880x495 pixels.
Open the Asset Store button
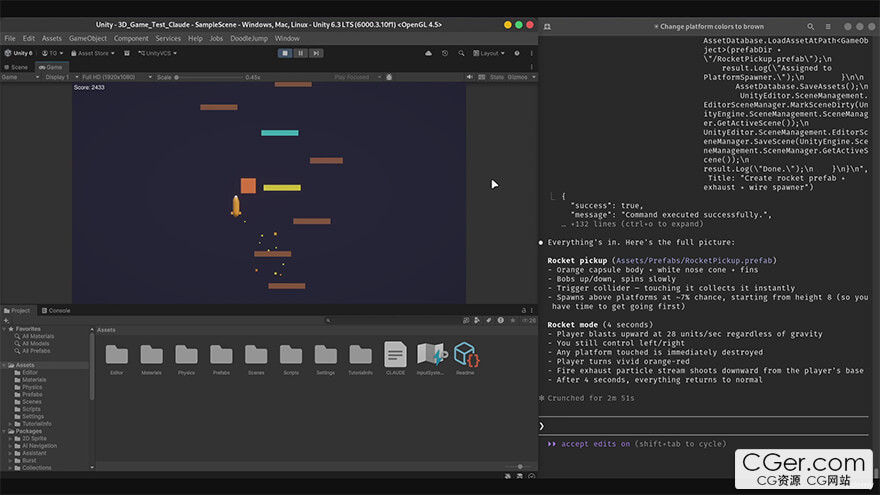(91, 53)
